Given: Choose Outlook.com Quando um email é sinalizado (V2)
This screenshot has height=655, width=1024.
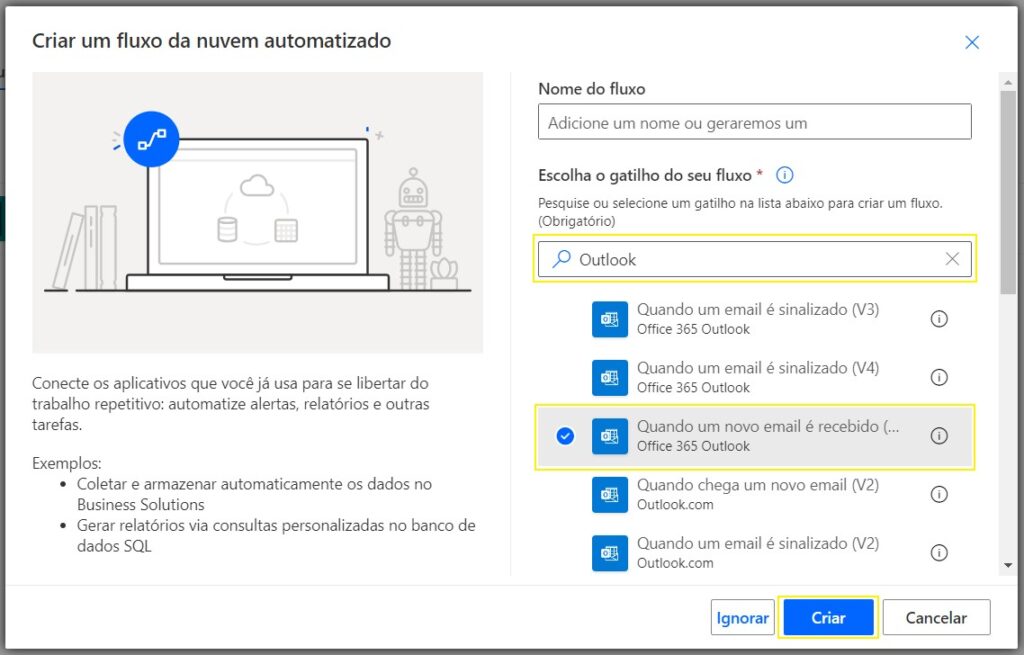Looking at the screenshot, I should (757, 552).
